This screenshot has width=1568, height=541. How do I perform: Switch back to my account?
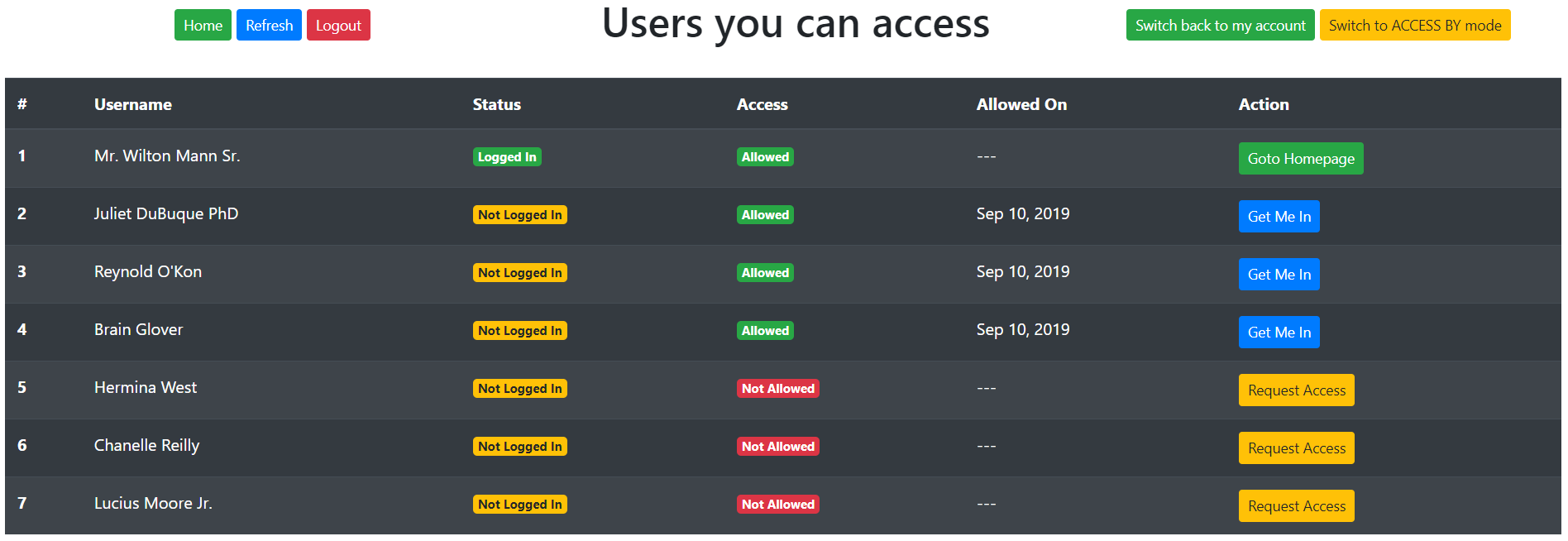pyautogui.click(x=1220, y=26)
